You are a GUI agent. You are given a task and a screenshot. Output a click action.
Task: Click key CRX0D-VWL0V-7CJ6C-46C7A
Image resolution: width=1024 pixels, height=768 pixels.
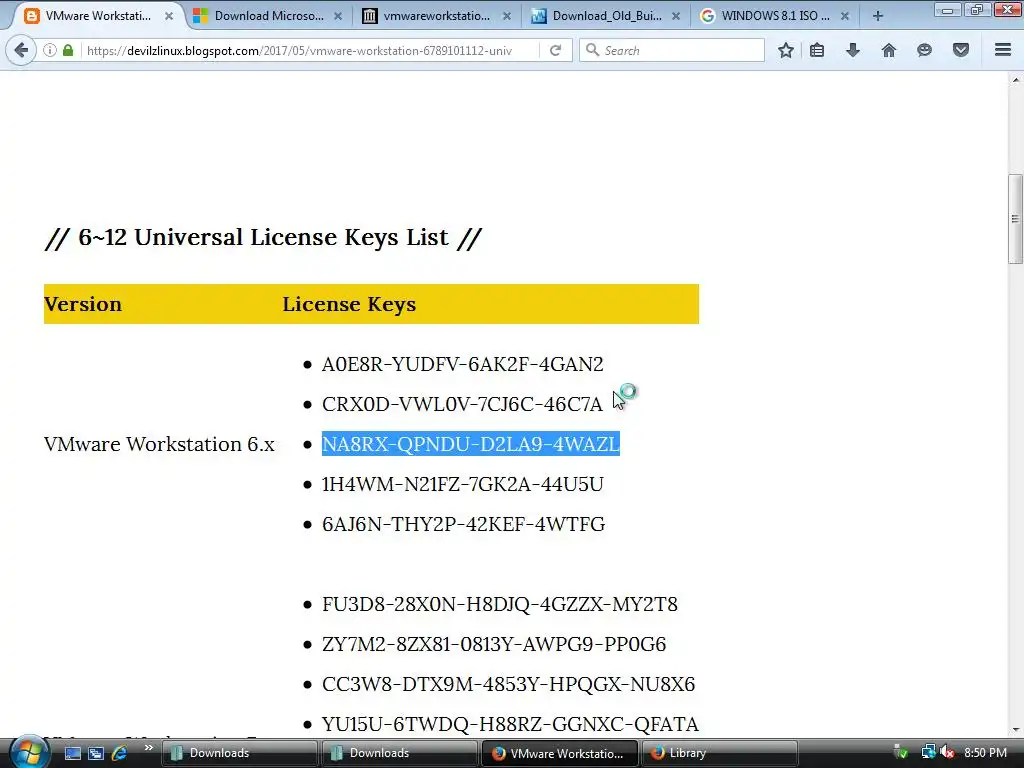click(x=462, y=404)
